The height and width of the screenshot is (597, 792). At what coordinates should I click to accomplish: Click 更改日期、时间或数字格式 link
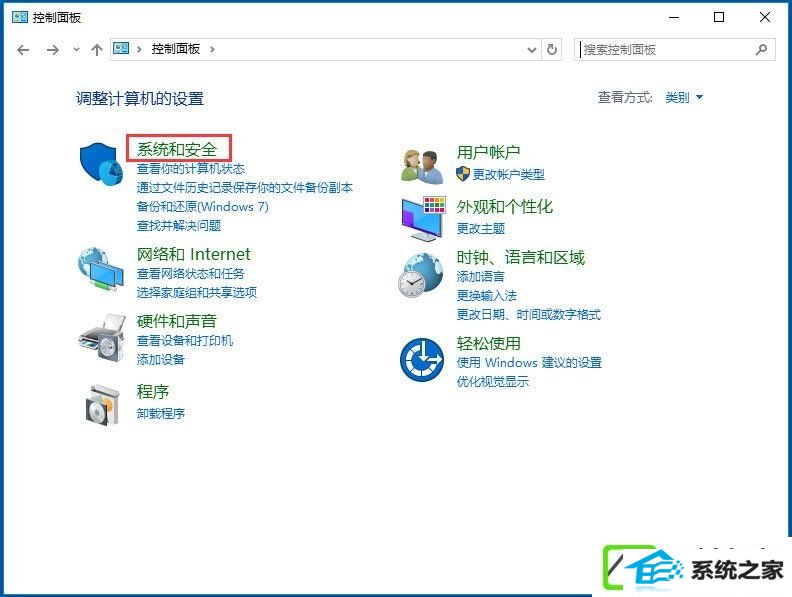529,315
